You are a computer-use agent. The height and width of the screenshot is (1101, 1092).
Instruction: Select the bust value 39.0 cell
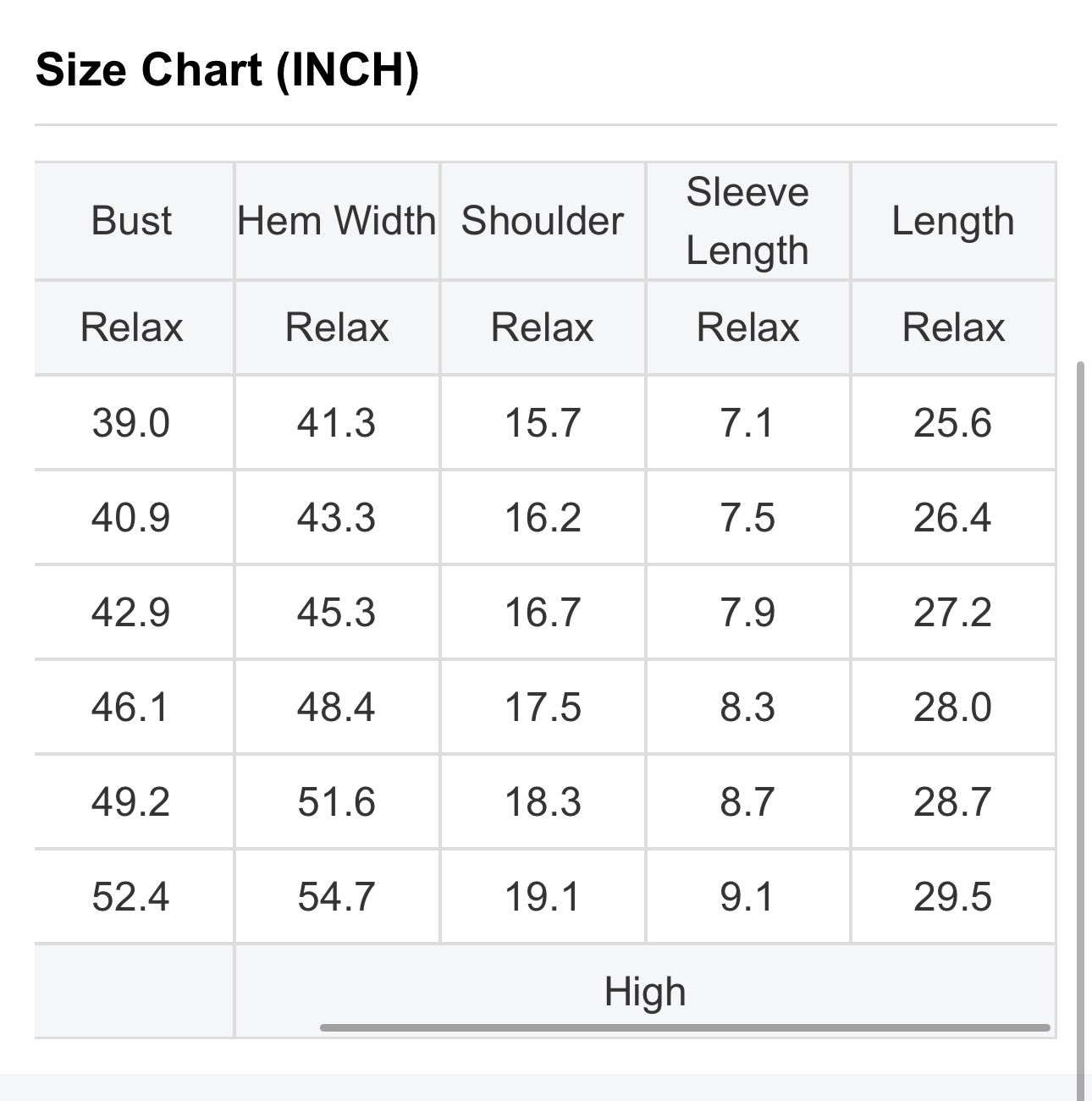click(x=132, y=422)
